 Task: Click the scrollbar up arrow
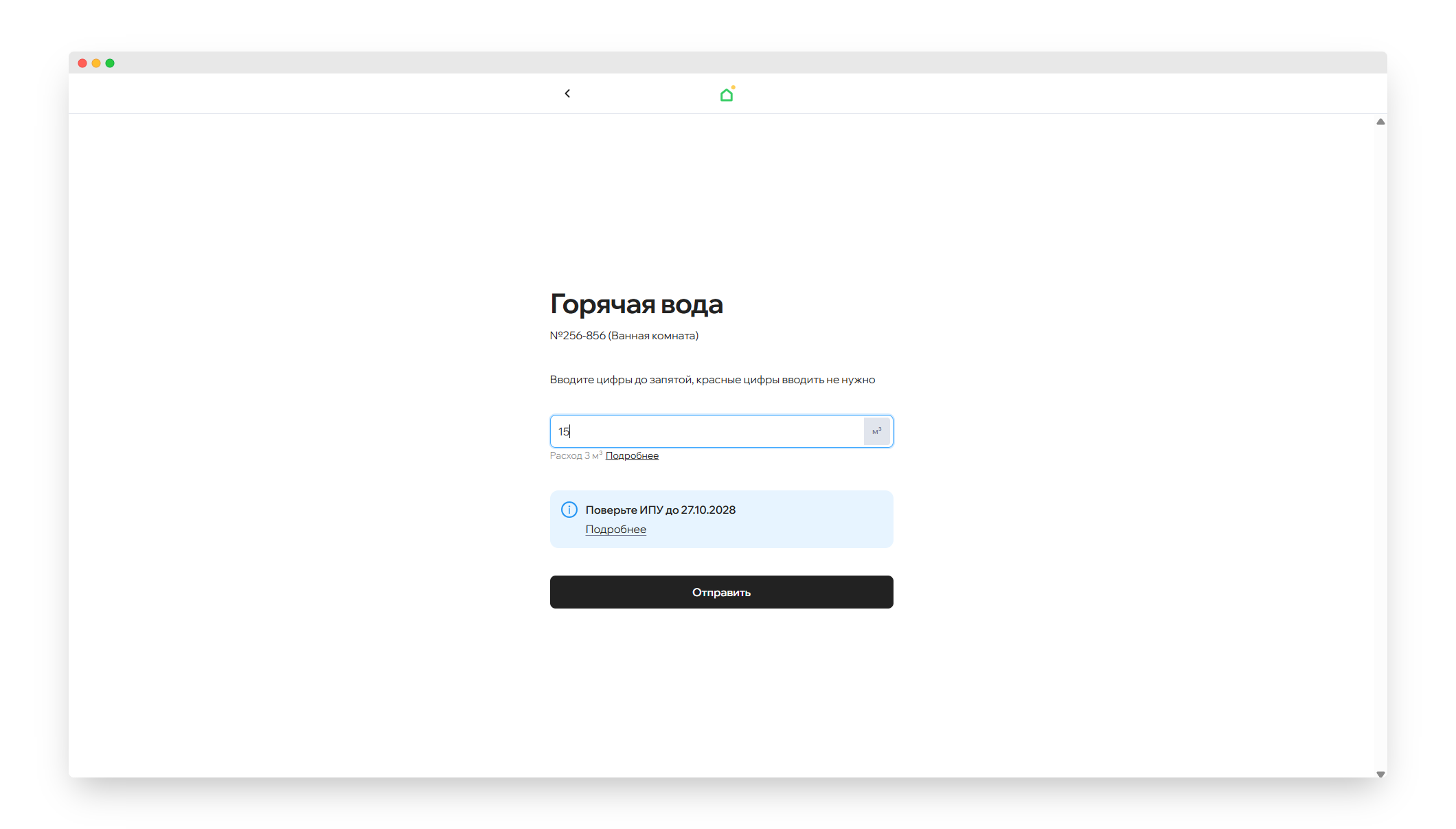pos(1380,122)
